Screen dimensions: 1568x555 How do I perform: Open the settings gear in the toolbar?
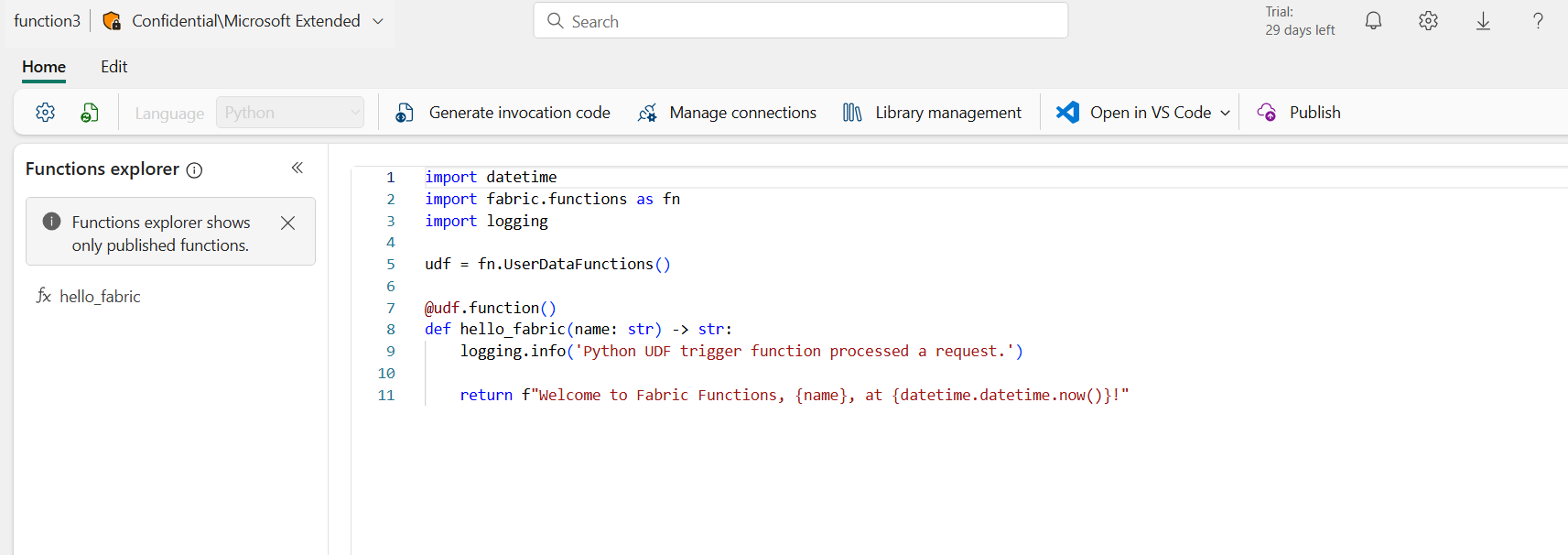[45, 113]
